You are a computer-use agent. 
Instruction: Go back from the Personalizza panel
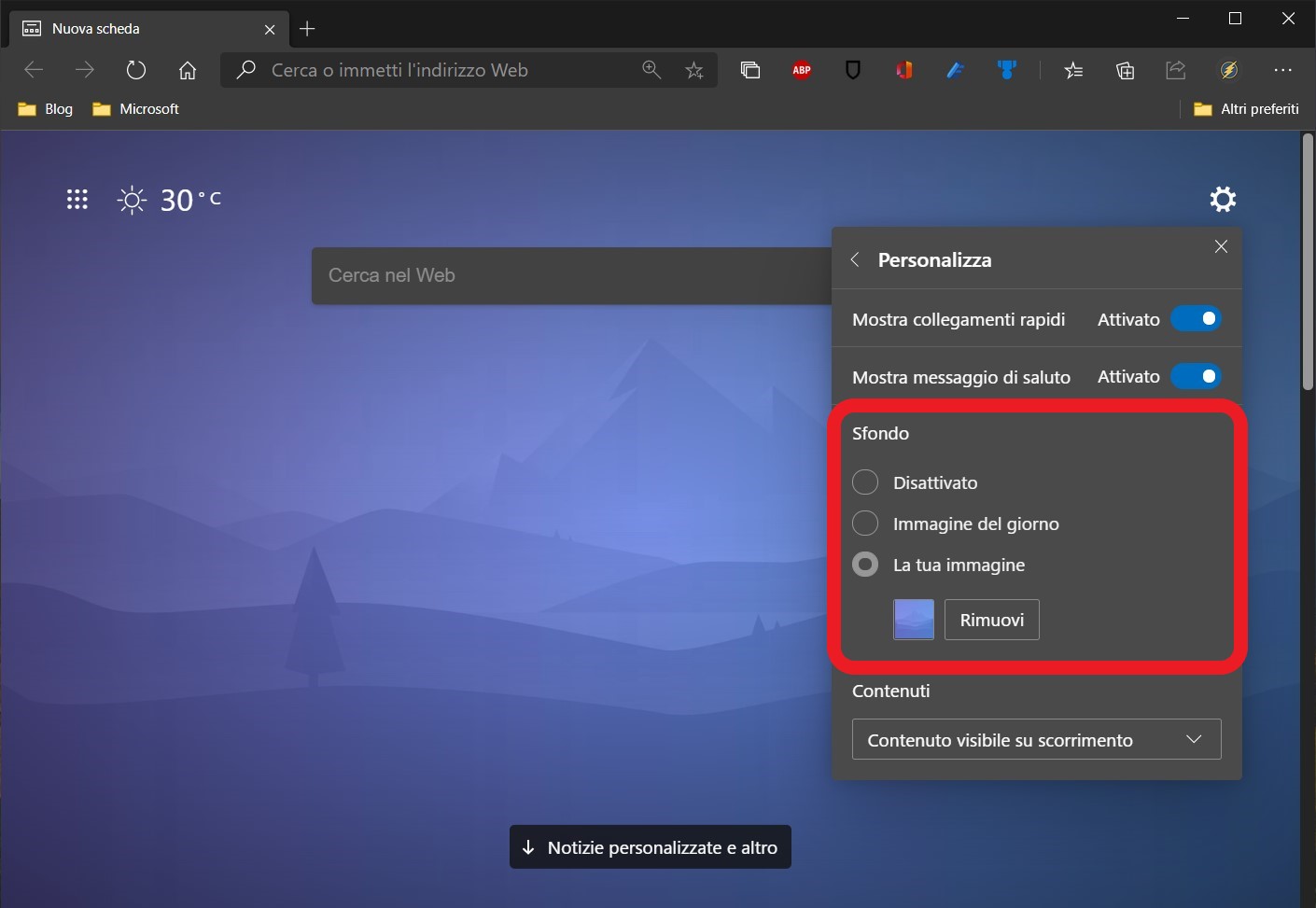(855, 259)
